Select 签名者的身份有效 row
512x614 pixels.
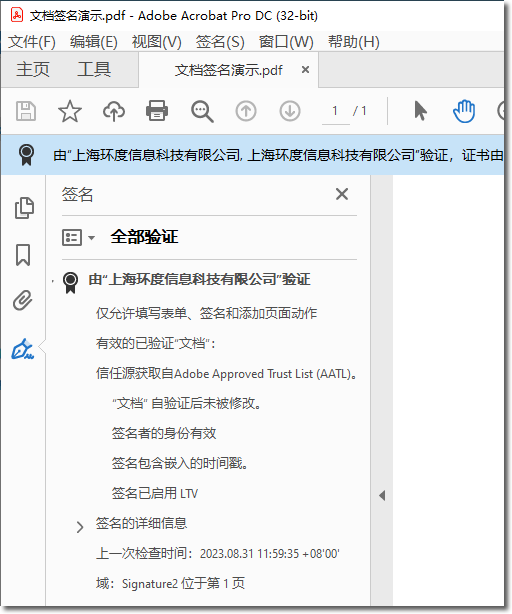[164, 433]
